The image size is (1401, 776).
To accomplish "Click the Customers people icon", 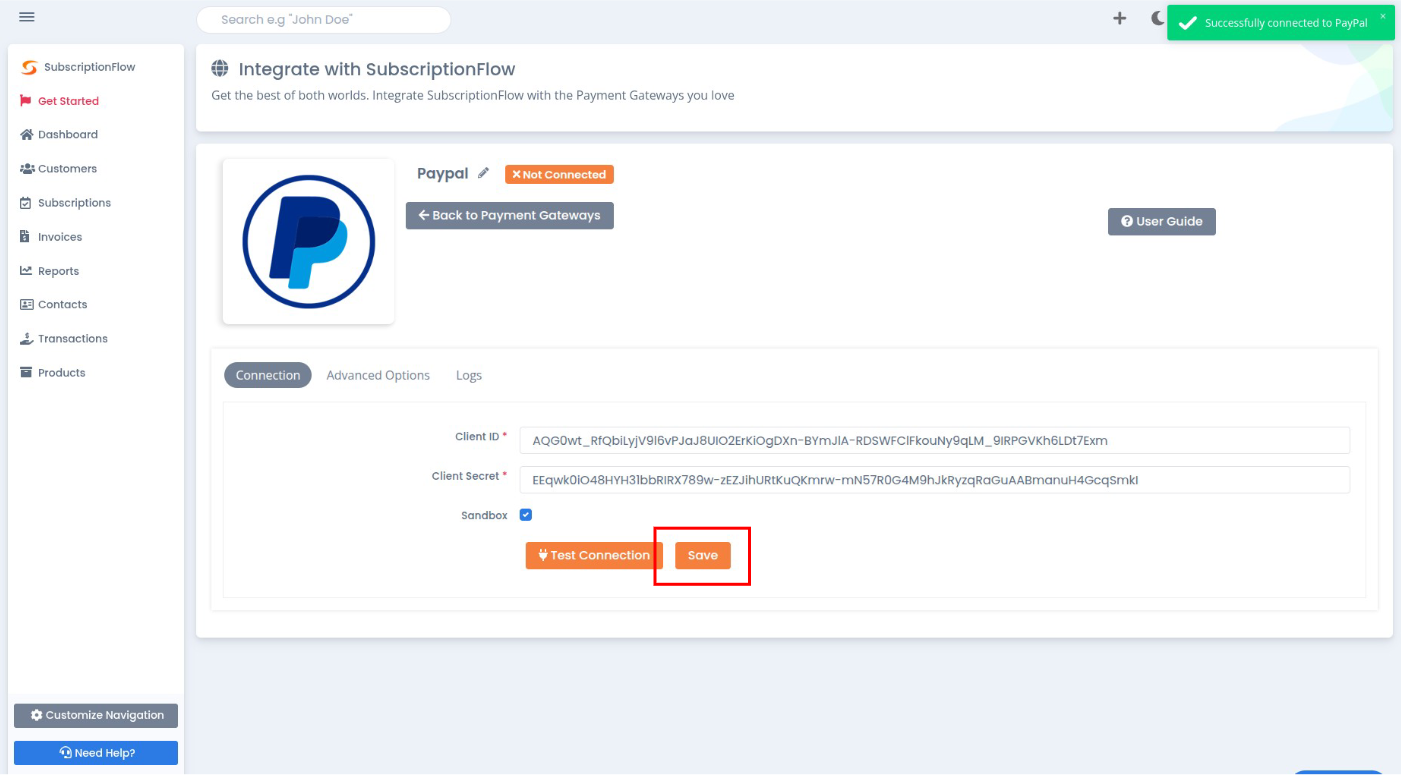I will pyautogui.click(x=27, y=169).
